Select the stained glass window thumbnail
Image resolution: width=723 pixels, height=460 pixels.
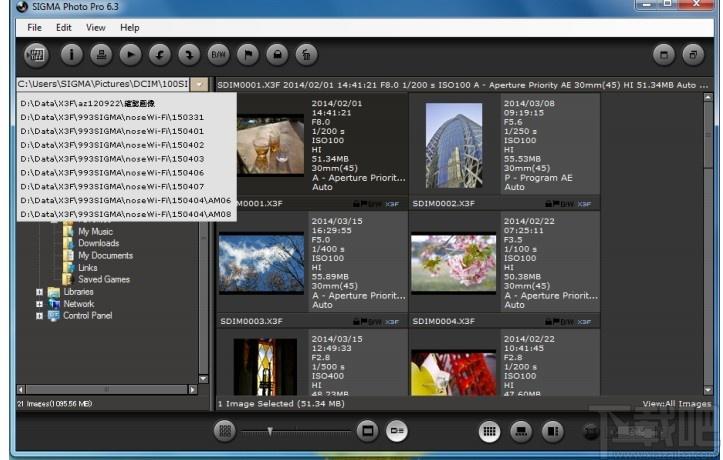coord(265,367)
